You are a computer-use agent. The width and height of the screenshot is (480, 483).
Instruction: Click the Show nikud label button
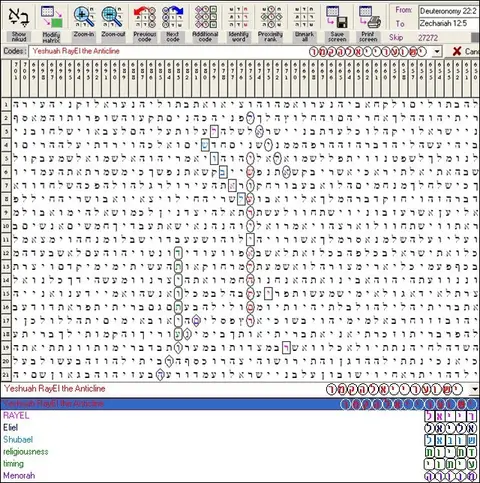click(x=19, y=37)
